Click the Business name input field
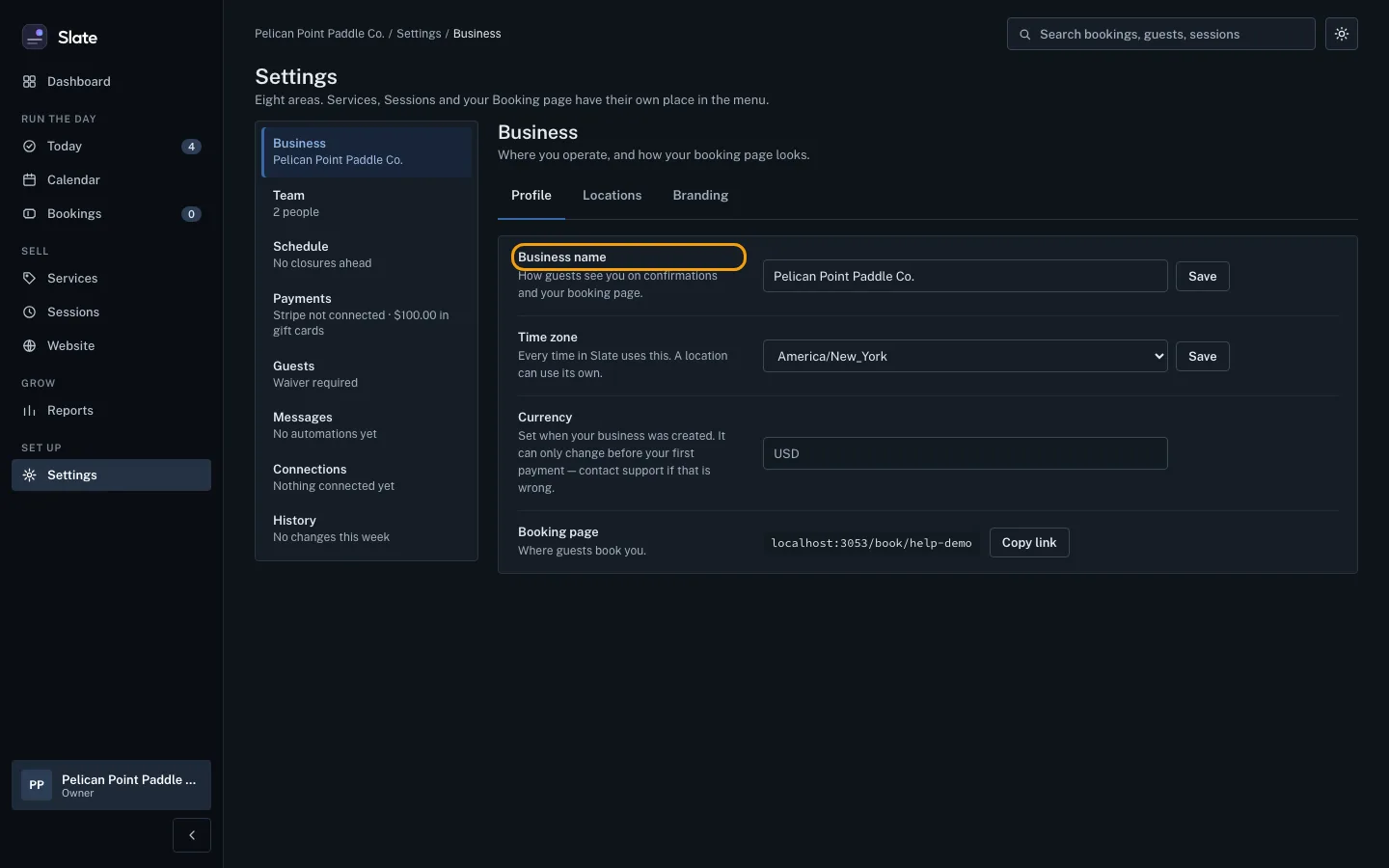1389x868 pixels. click(965, 277)
